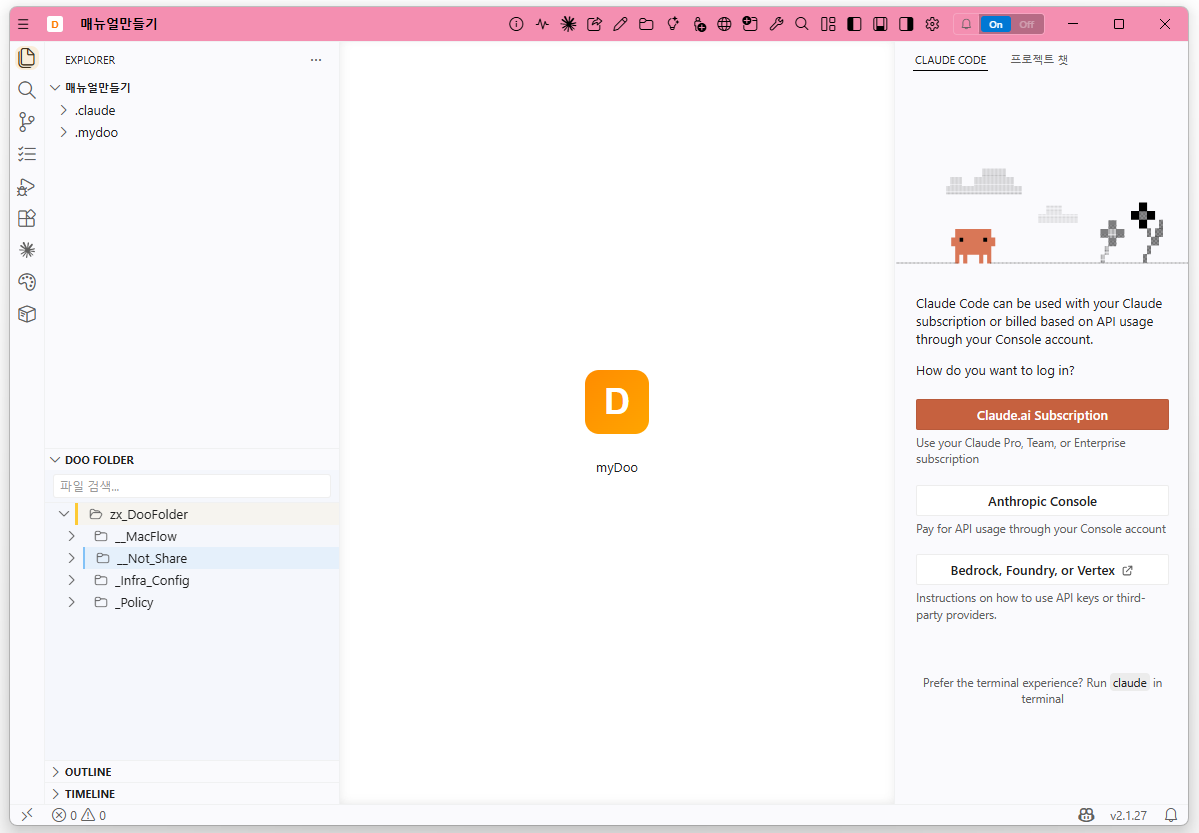This screenshot has width=1199, height=833.
Task: Select the _Infra_Config folder name
Action: pyautogui.click(x=152, y=581)
